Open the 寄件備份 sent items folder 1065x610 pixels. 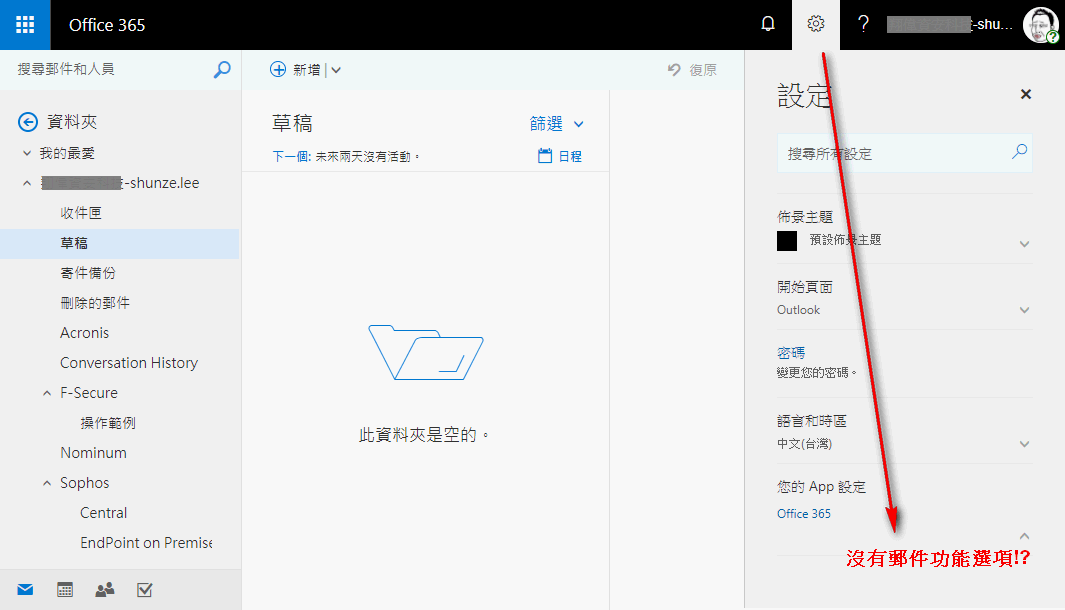point(88,273)
